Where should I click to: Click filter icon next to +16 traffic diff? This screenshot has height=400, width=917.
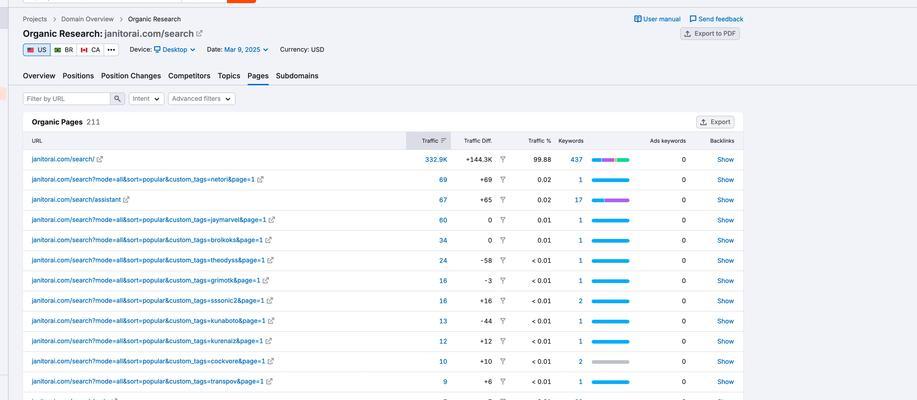pyautogui.click(x=502, y=301)
